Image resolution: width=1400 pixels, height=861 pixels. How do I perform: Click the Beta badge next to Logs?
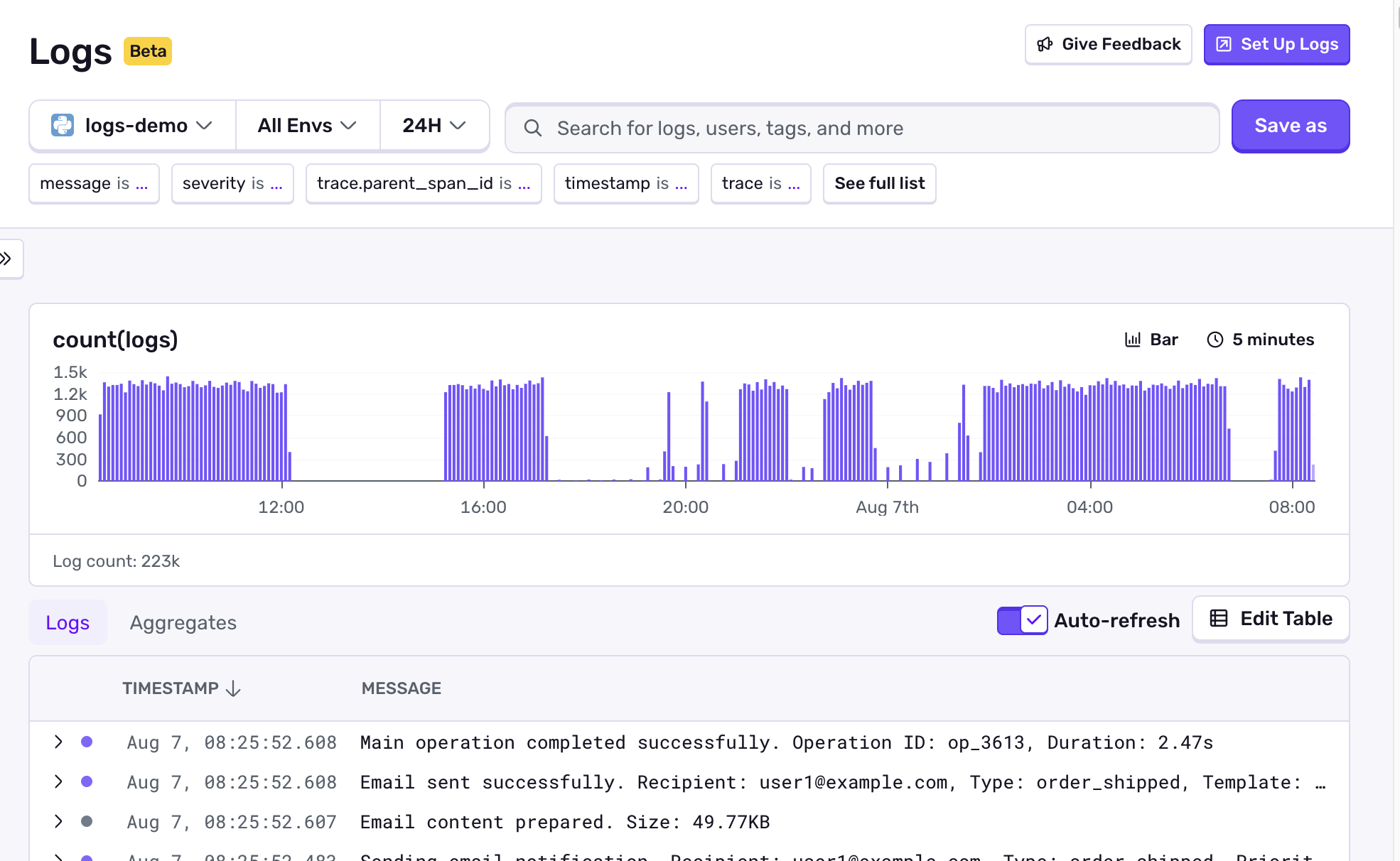click(x=148, y=51)
